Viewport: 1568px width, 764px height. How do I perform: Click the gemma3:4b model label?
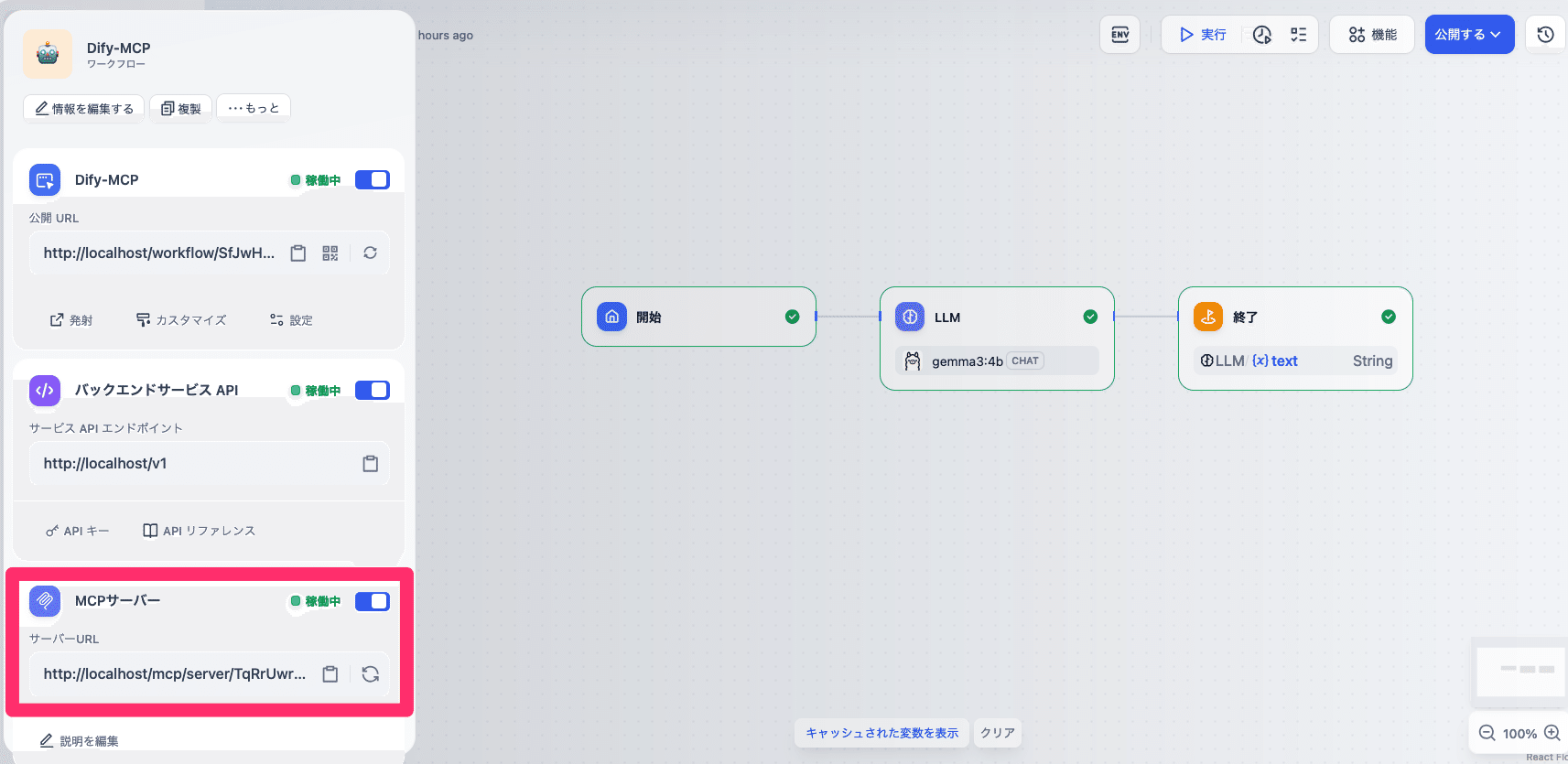pos(968,361)
